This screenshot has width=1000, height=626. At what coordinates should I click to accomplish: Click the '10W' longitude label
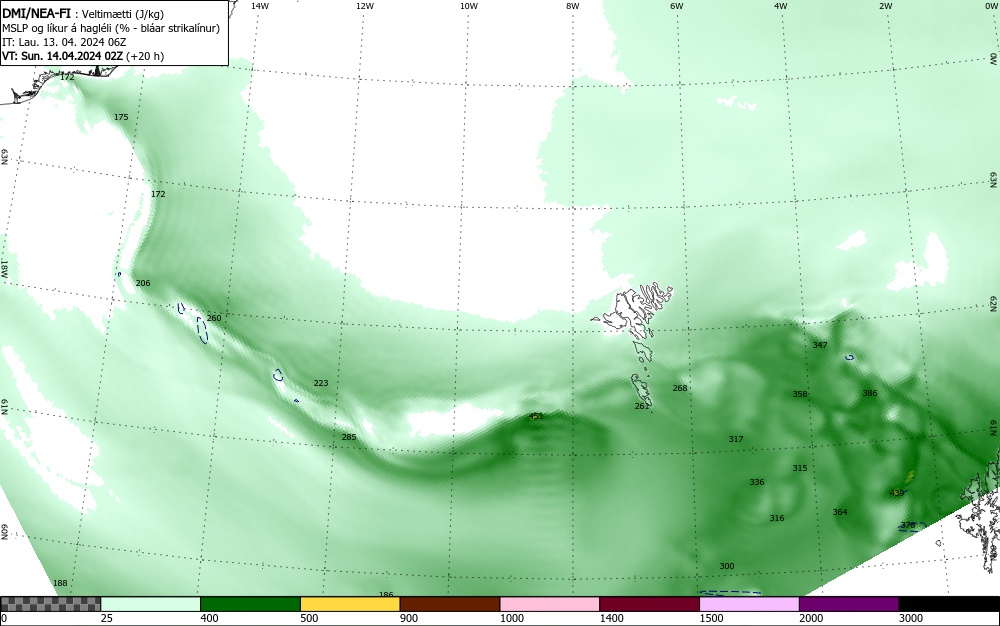pos(469,6)
